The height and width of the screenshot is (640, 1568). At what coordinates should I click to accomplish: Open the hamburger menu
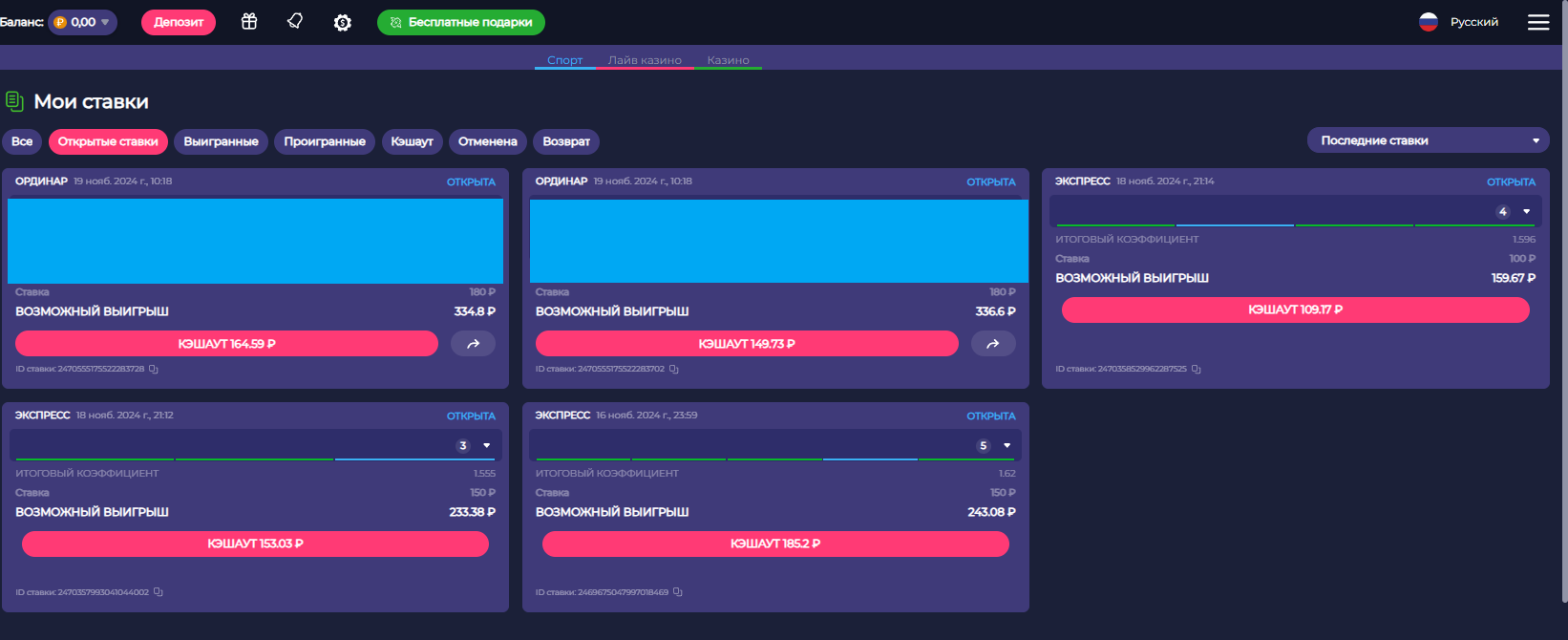pyautogui.click(x=1537, y=22)
